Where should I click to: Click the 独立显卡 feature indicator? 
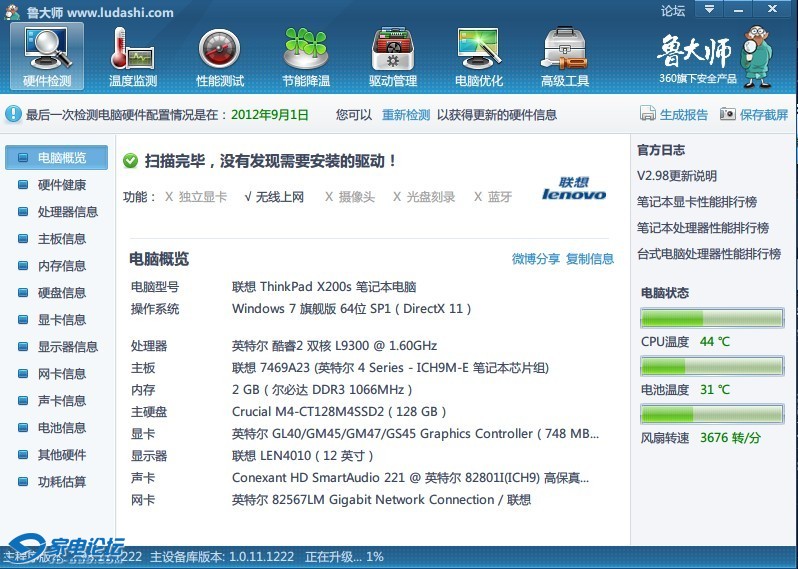[196, 196]
